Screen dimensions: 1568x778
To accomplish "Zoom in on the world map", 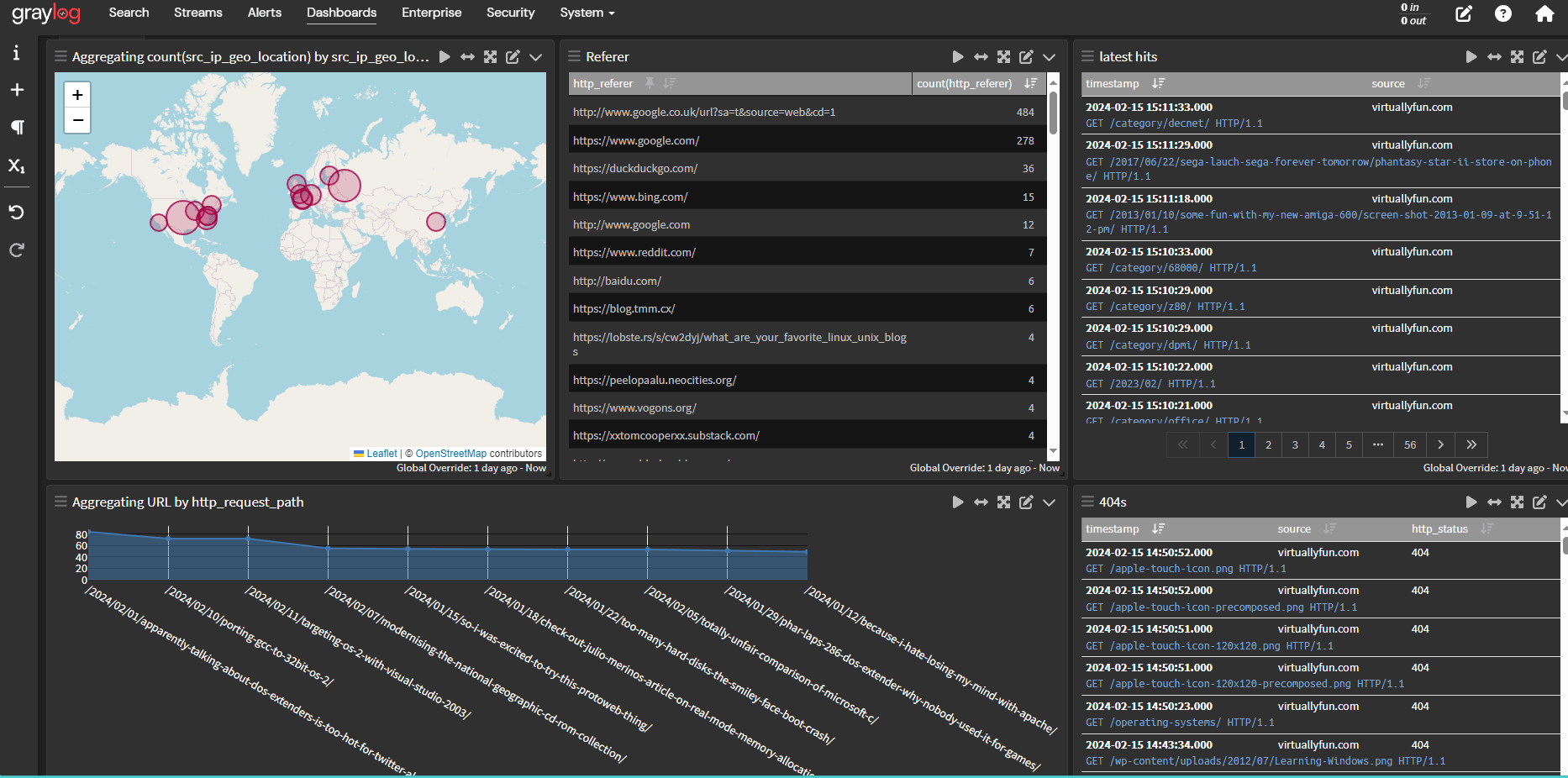I will pos(77,95).
